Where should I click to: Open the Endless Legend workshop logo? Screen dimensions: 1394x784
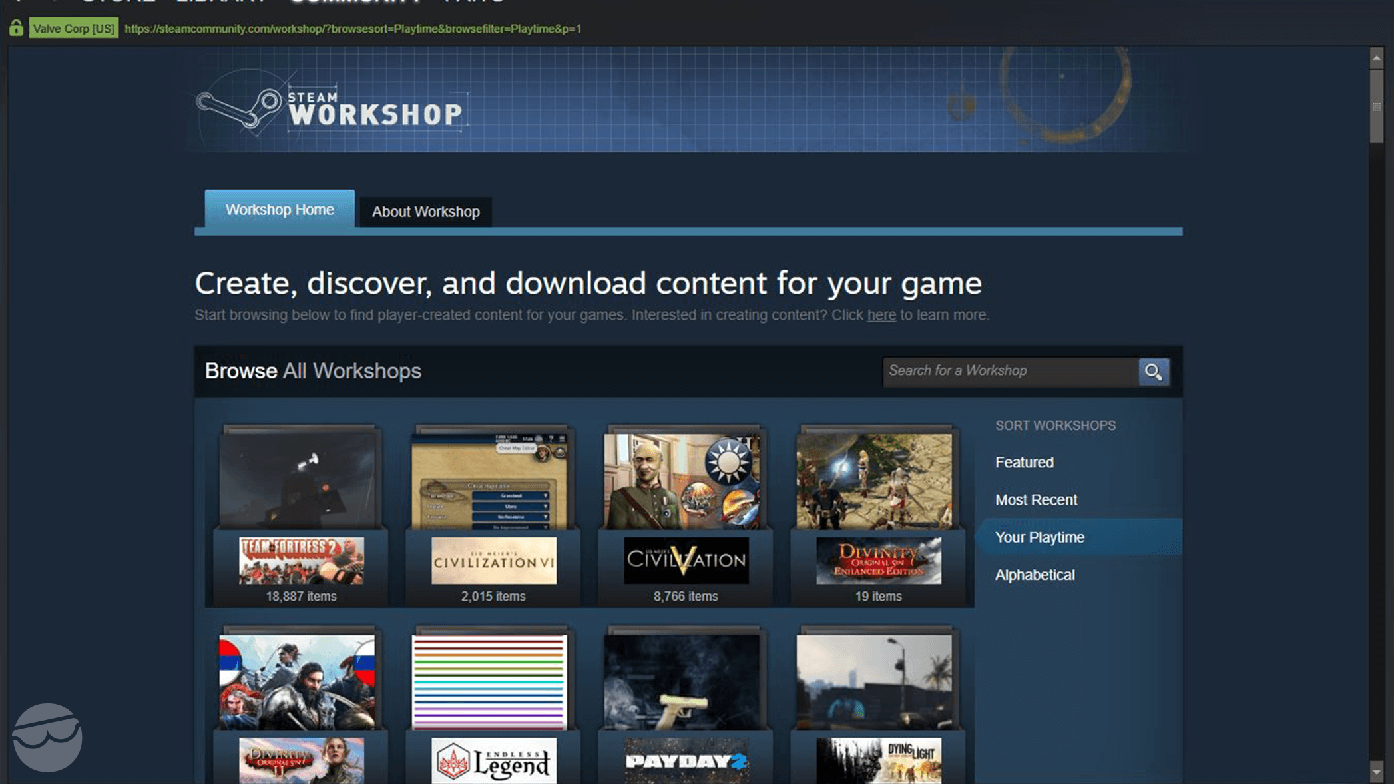click(494, 761)
